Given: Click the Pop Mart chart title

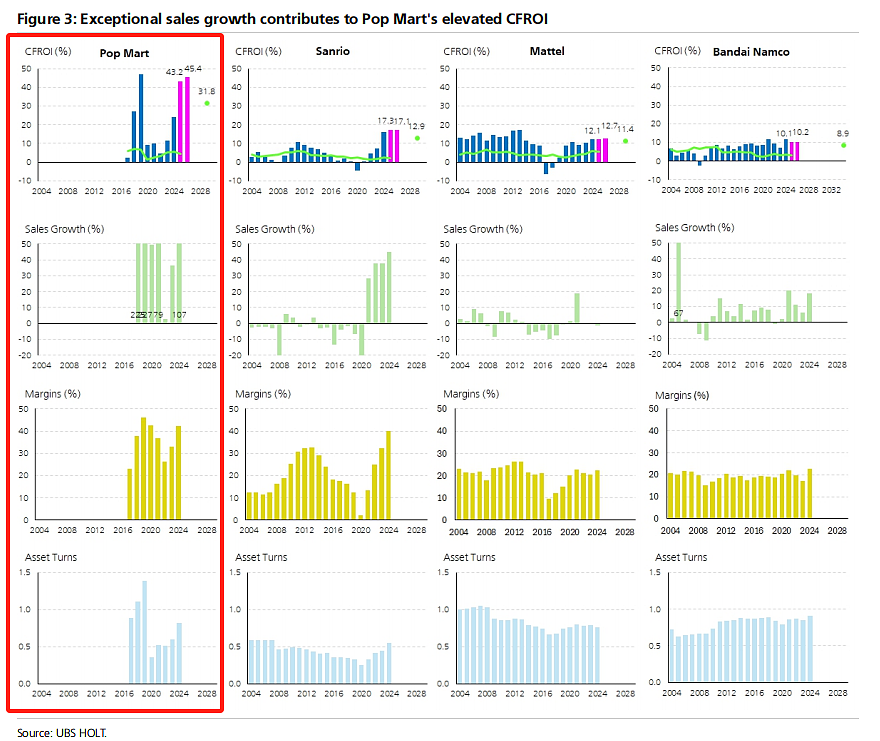Looking at the screenshot, I should click(x=124, y=53).
